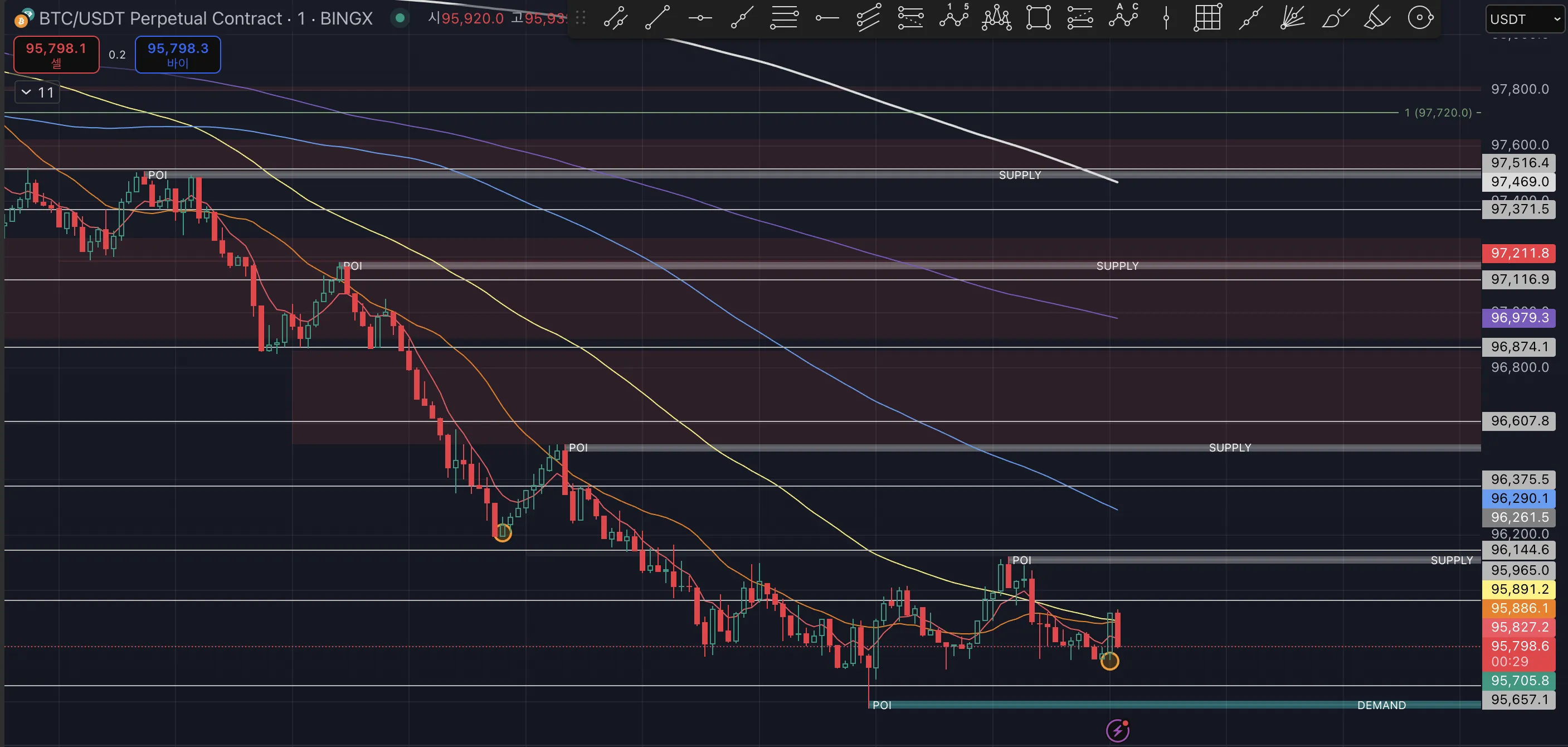Click the SUPPLY label below 96,607.8
The height and width of the screenshot is (747, 1568).
(1230, 448)
